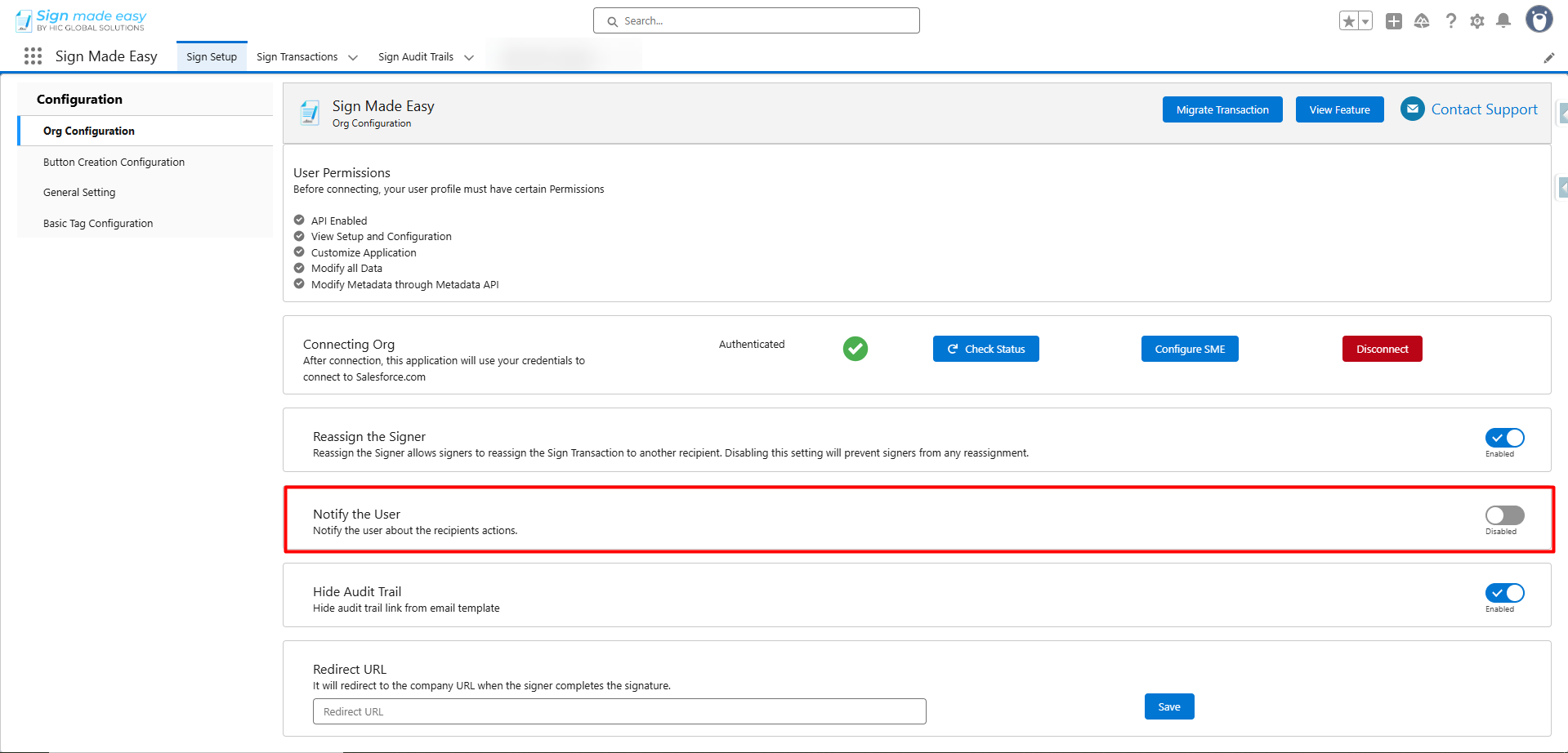Viewport: 1568px width, 753px height.
Task: Click the edit navigation pencil icon
Action: 1548,58
